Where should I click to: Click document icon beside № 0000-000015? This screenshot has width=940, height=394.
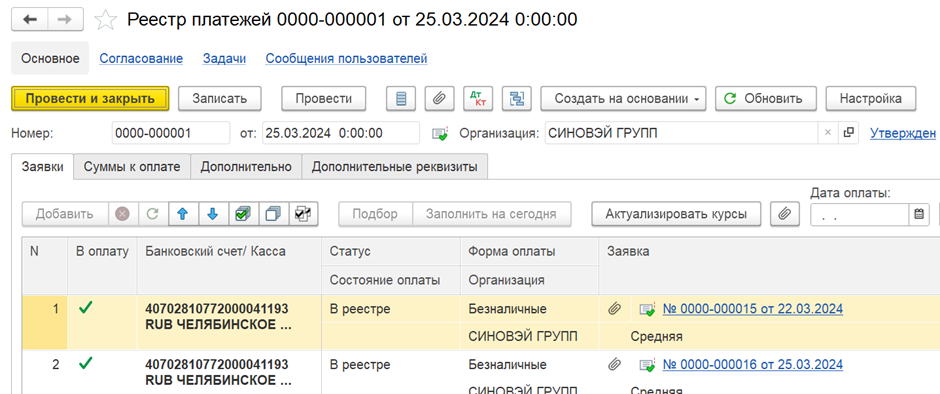[647, 309]
